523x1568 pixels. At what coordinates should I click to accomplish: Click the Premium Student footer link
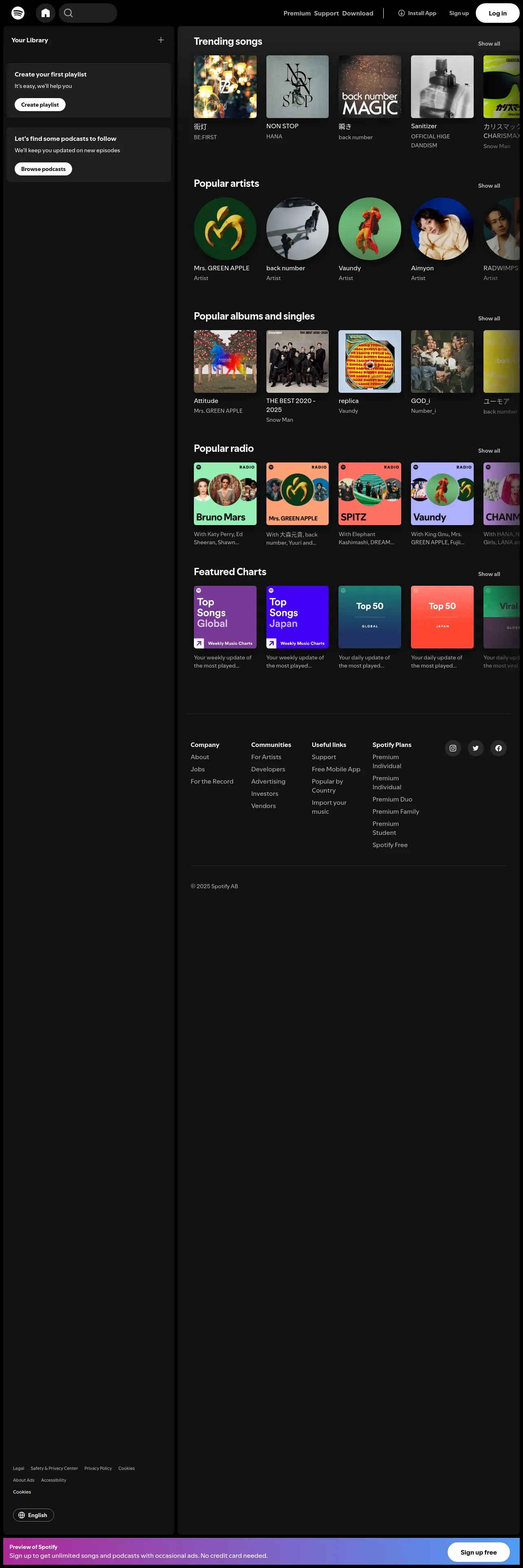tap(385, 828)
